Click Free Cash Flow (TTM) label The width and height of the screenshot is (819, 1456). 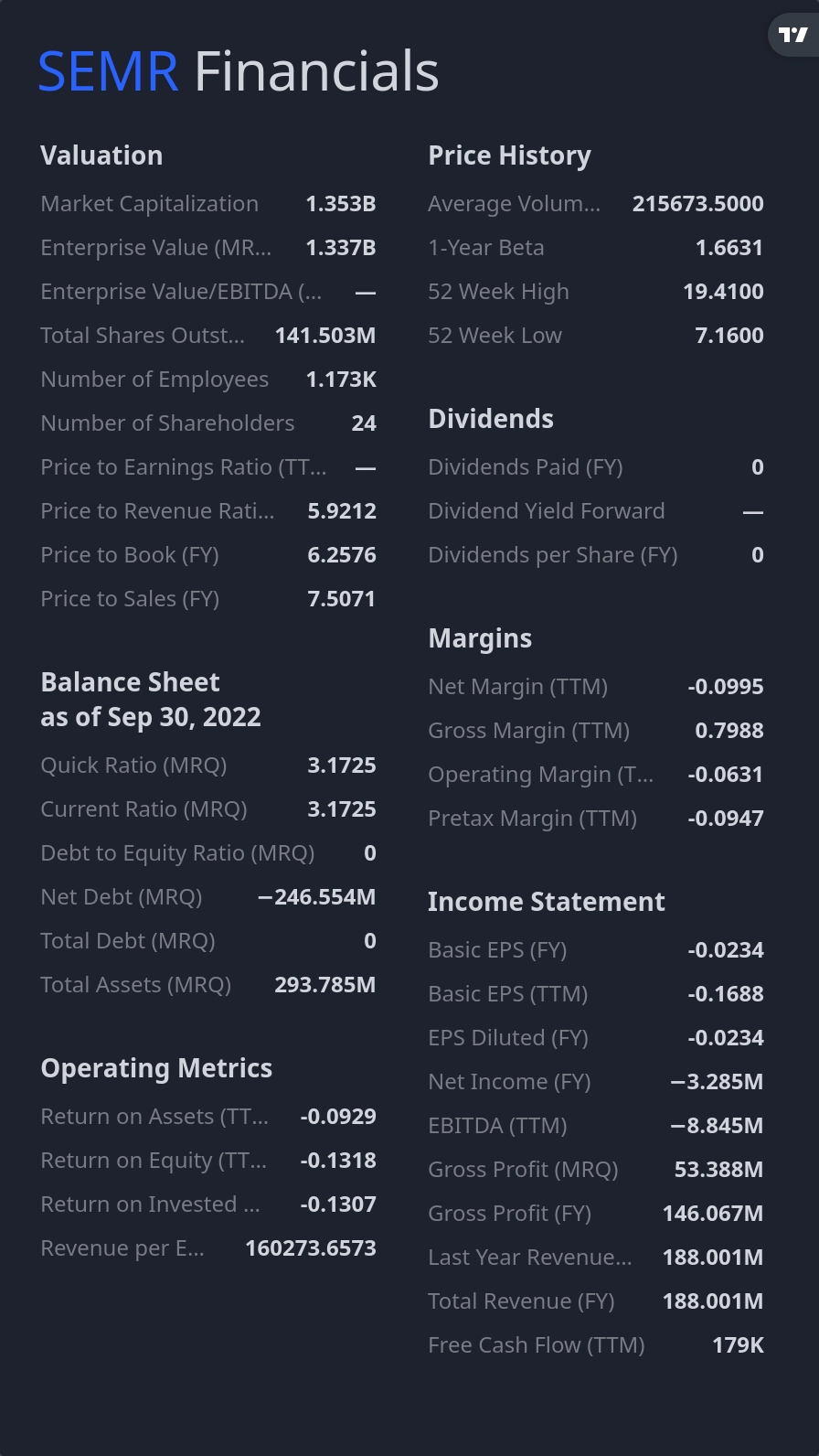point(536,1345)
